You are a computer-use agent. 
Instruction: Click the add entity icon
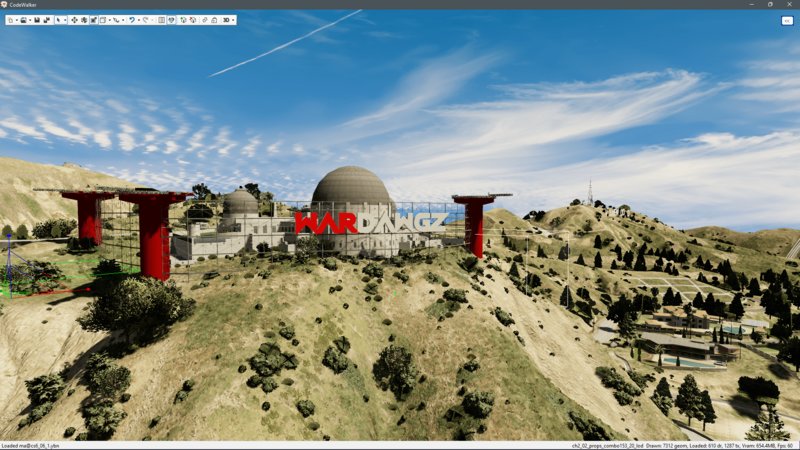(183, 20)
